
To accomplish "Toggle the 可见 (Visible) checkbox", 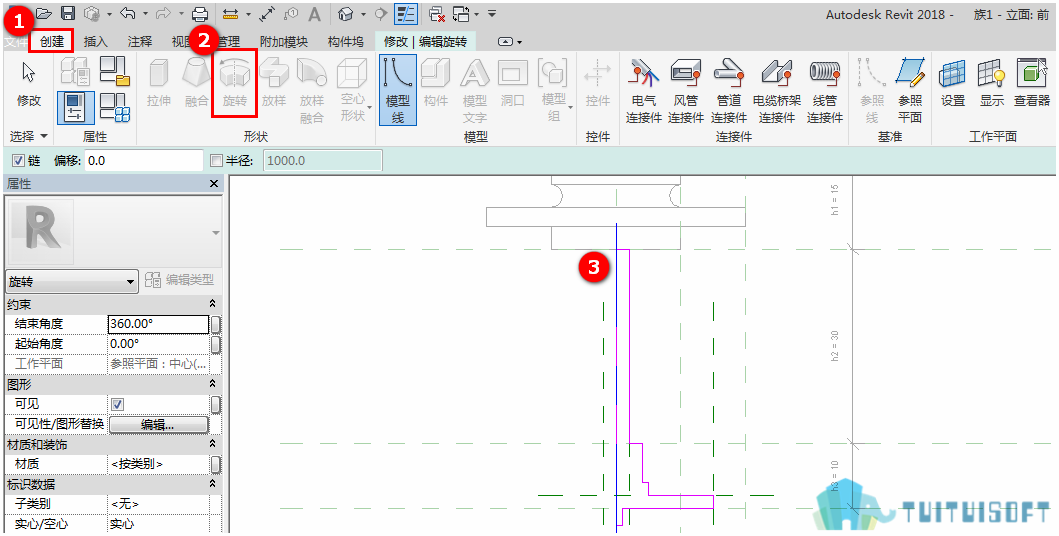I will coord(117,404).
